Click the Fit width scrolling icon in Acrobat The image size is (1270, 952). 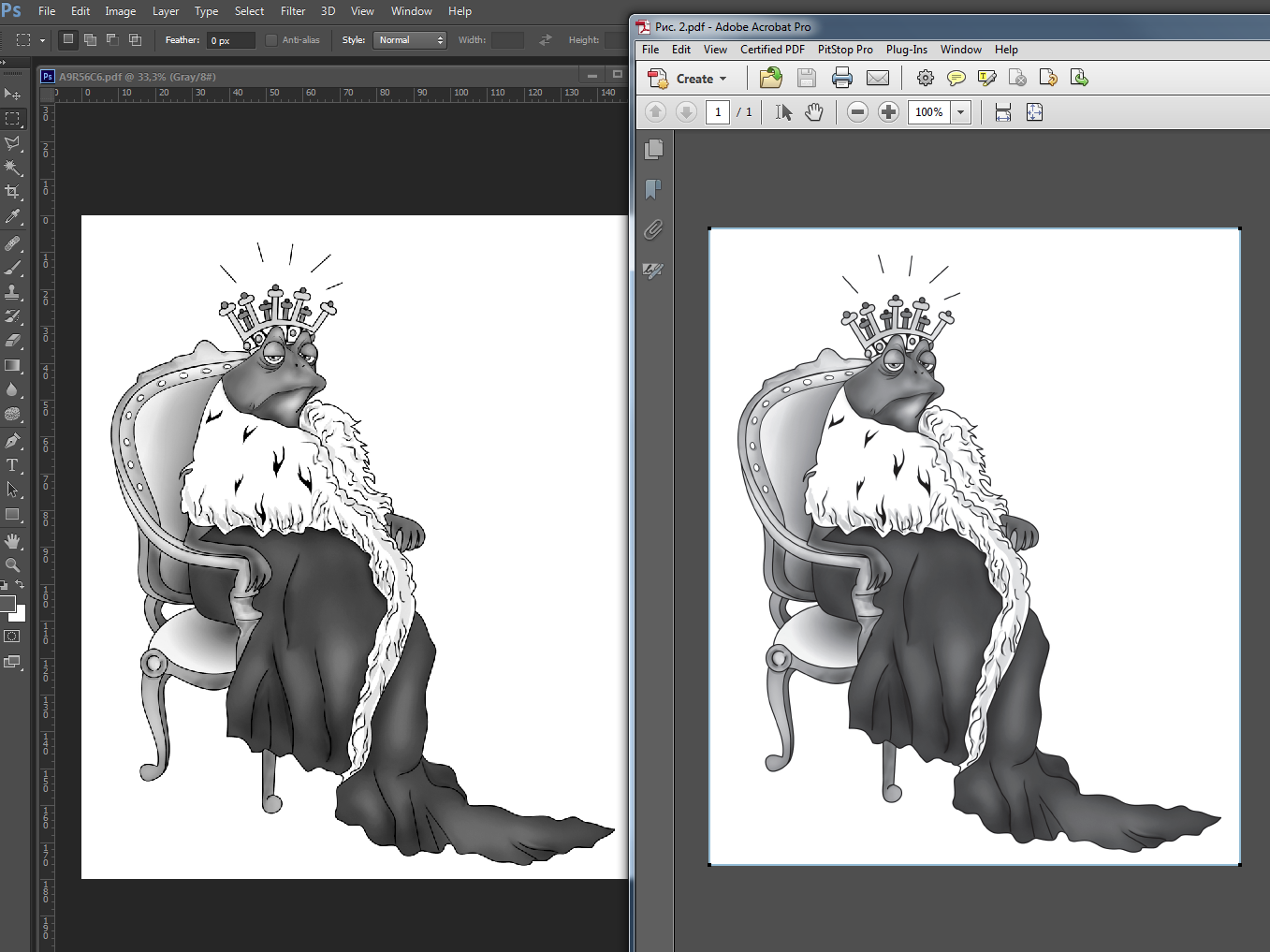(1003, 112)
